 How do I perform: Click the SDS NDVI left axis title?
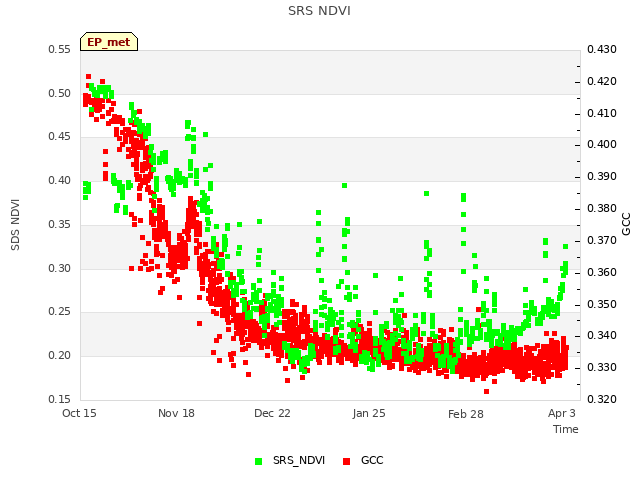[x=15, y=225]
